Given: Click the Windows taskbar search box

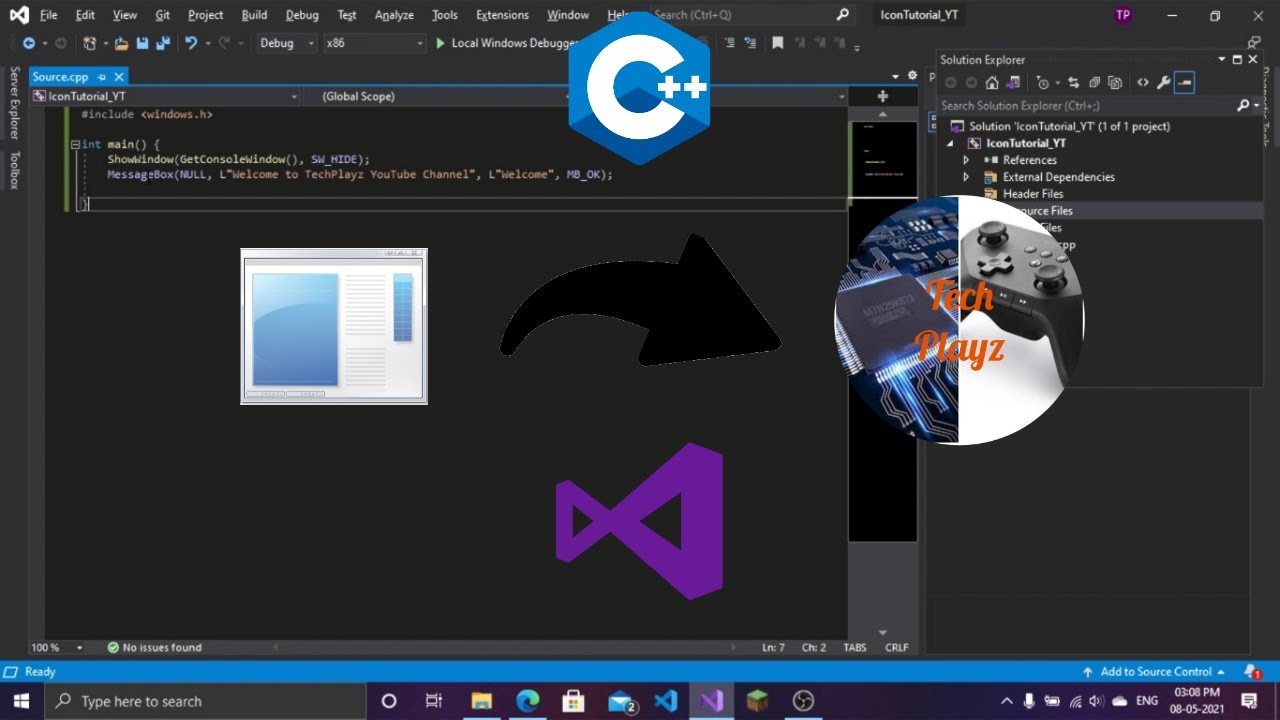Looking at the screenshot, I should point(207,701).
